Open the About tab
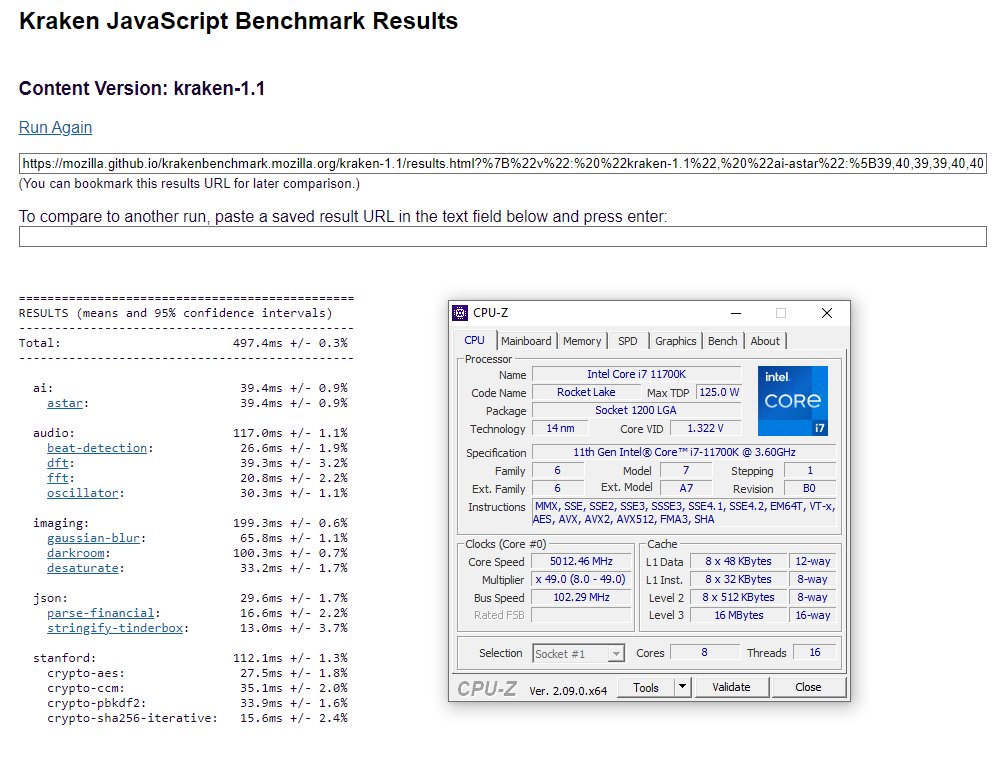Screen dimensions: 1000x764 pos(765,341)
